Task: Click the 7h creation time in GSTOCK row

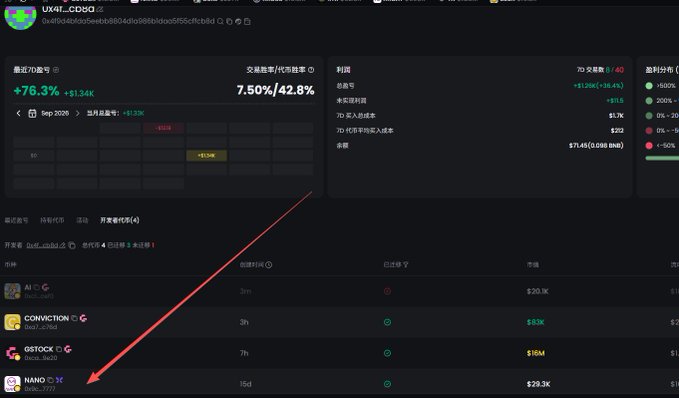Action: (x=244, y=353)
